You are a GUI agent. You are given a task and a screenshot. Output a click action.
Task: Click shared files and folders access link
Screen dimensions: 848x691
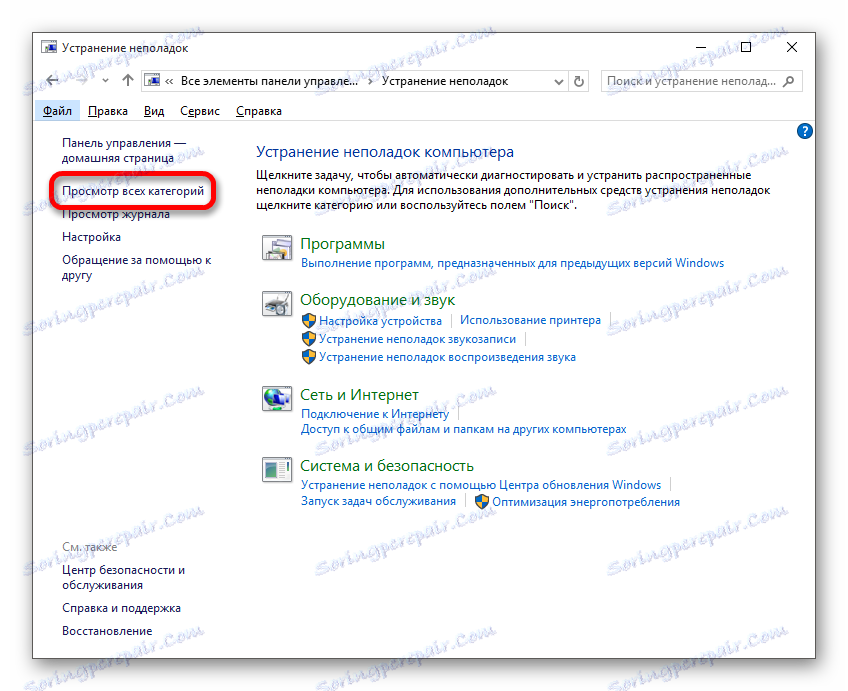(463, 429)
